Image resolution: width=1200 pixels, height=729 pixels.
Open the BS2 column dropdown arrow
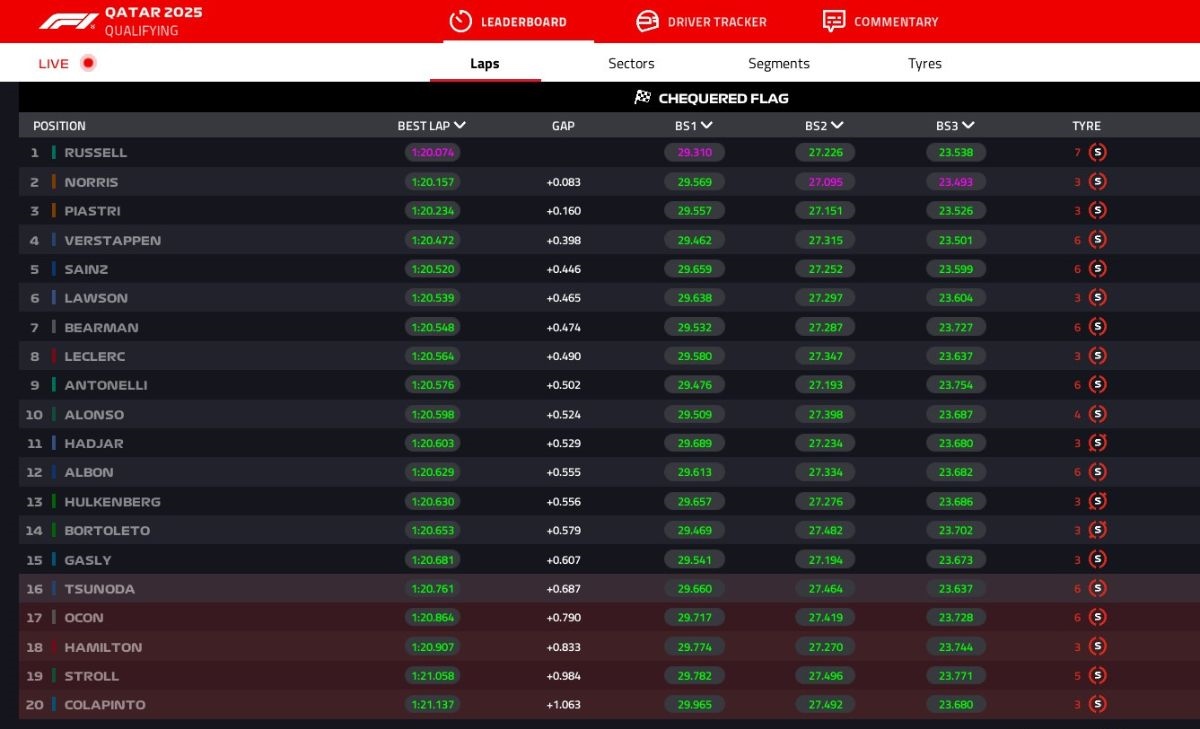[x=837, y=126]
